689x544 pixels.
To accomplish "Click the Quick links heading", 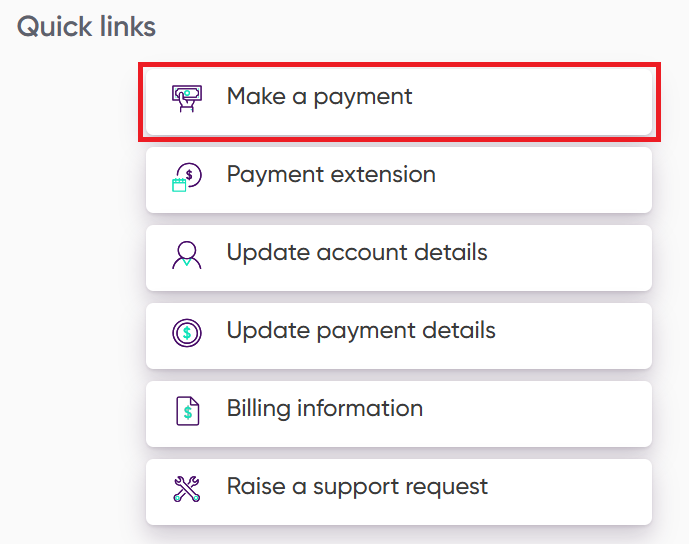I will pos(87,26).
